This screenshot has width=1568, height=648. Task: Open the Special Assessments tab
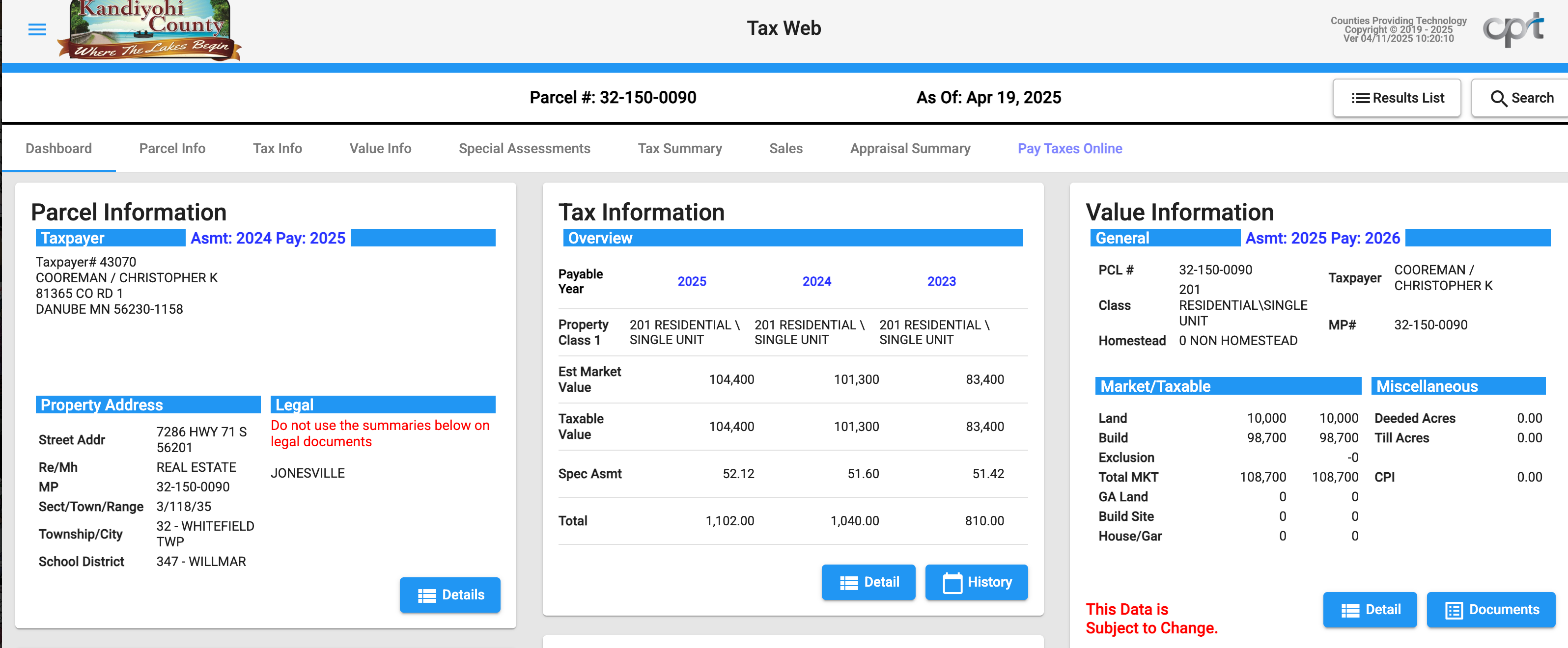tap(525, 148)
